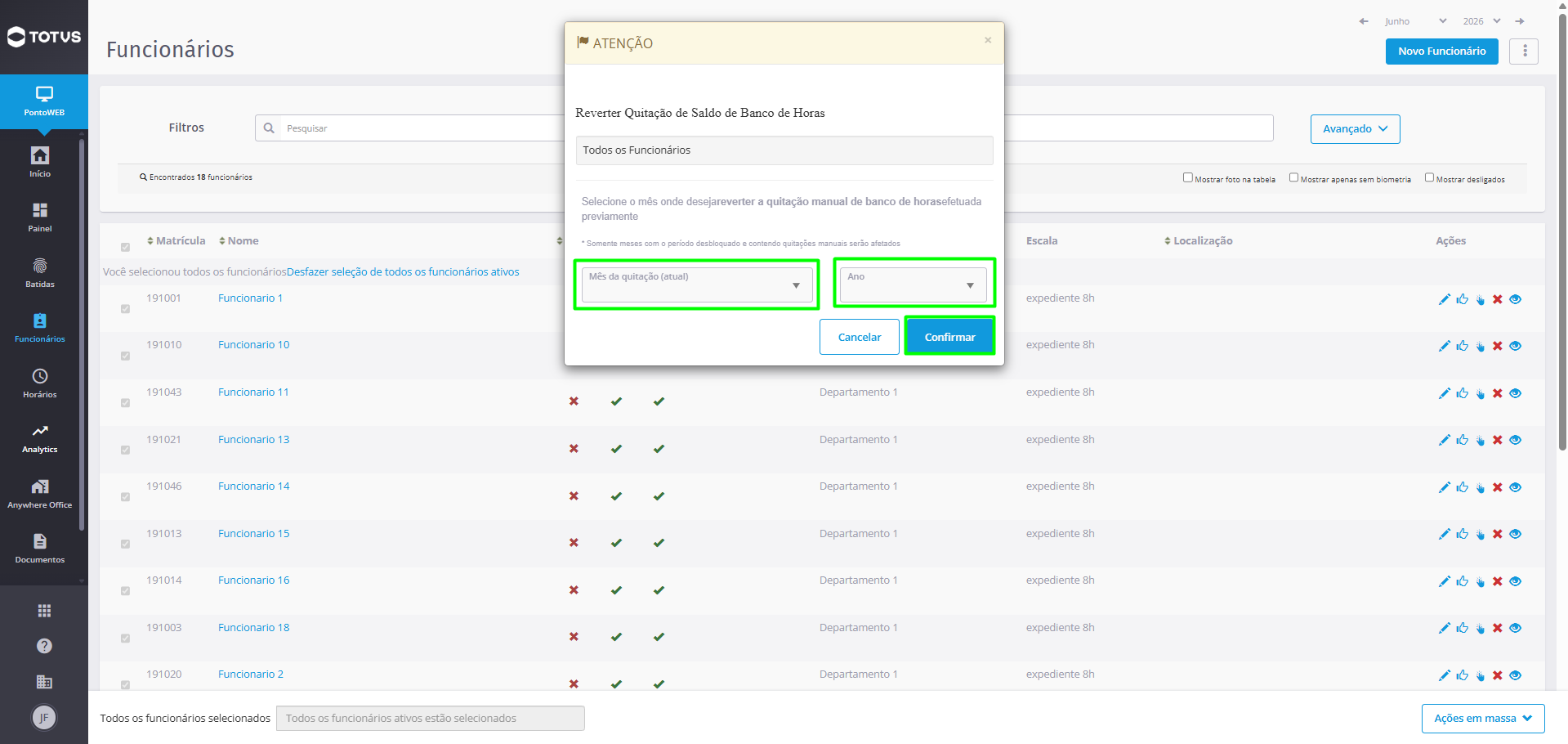Toggle Mostrar foto na tabela checkbox
The height and width of the screenshot is (744, 1568).
tap(1188, 177)
